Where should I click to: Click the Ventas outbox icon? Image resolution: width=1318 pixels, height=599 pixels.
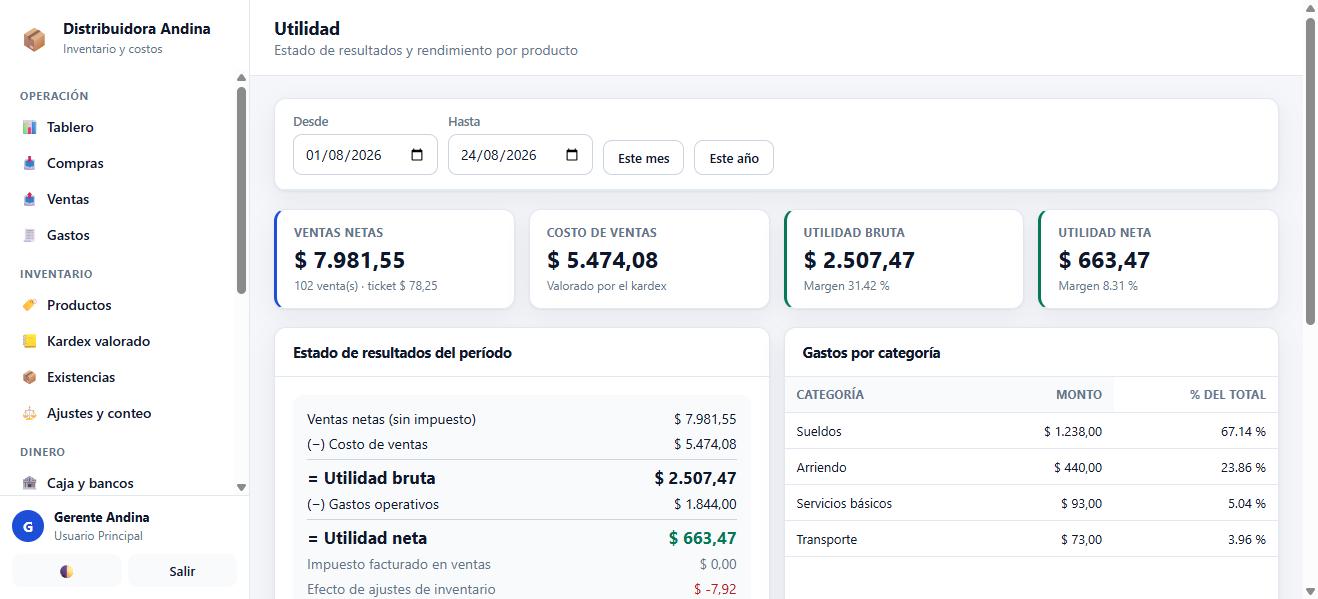click(x=29, y=199)
